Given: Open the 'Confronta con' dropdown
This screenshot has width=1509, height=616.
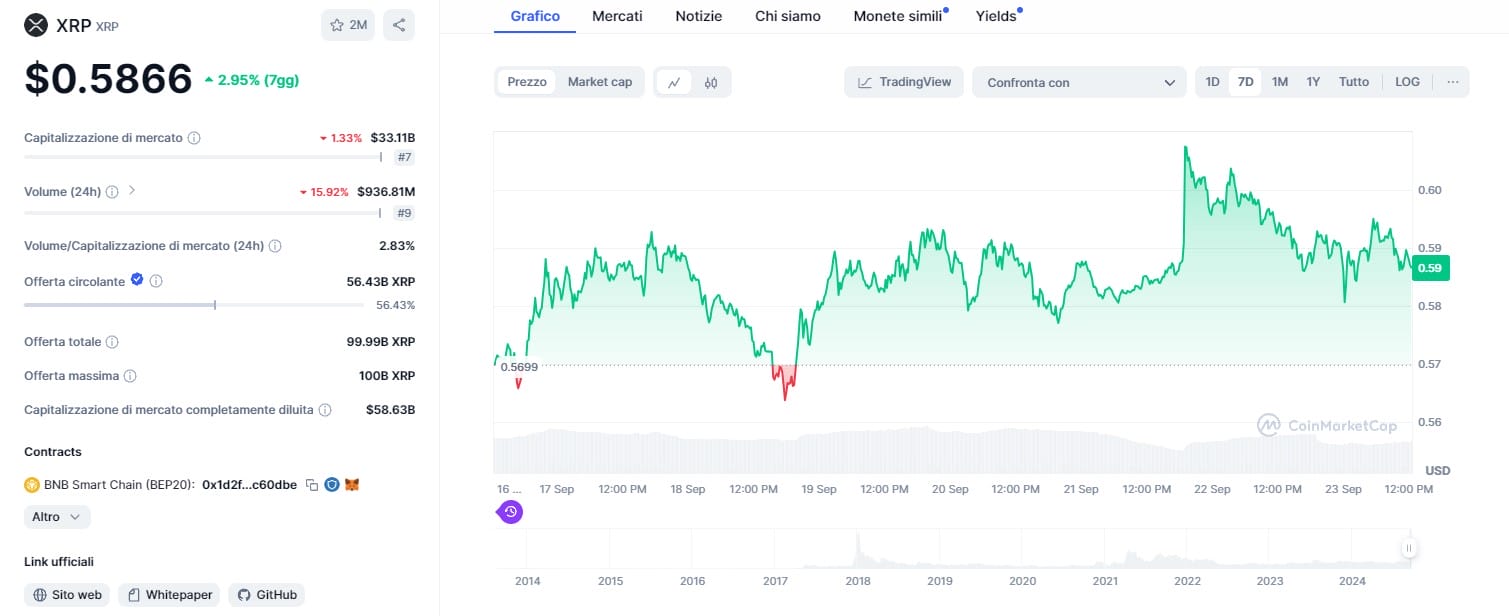Looking at the screenshot, I should tap(1080, 83).
